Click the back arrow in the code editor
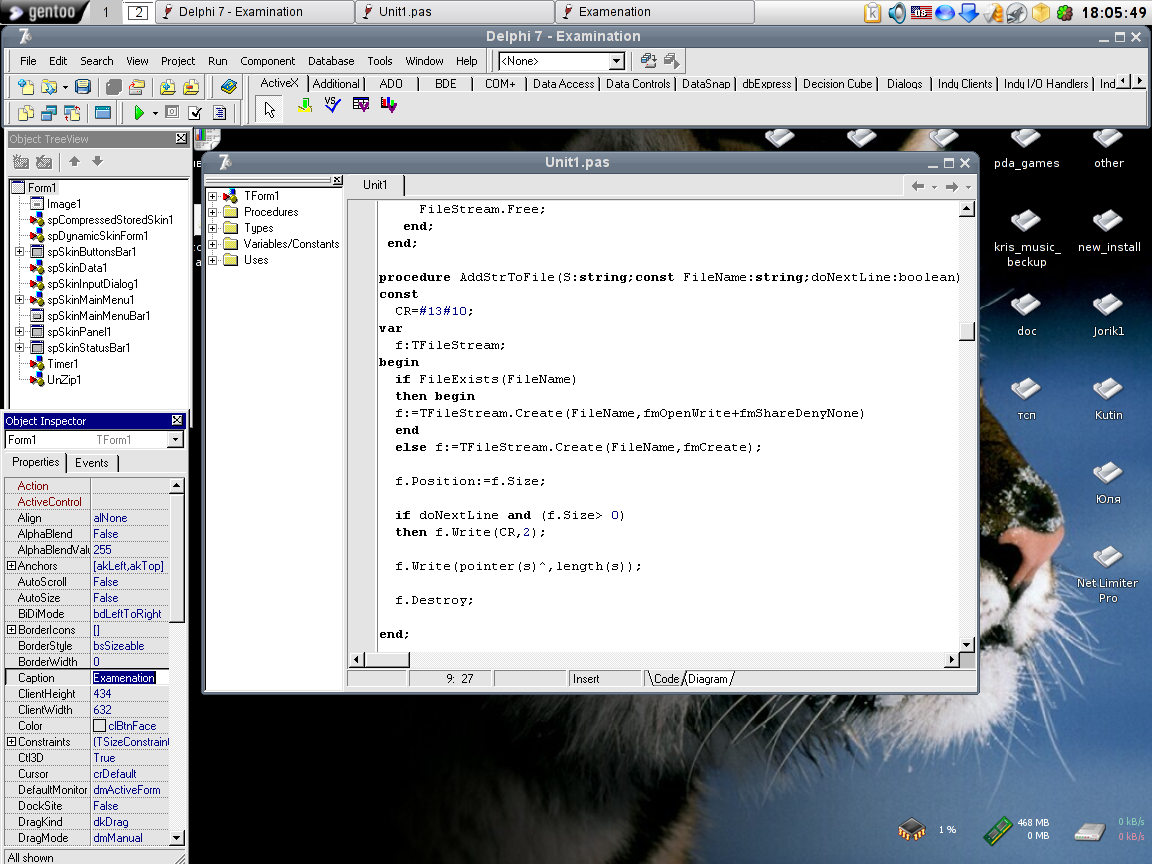Screen dimensions: 1152x864 pos(918,187)
